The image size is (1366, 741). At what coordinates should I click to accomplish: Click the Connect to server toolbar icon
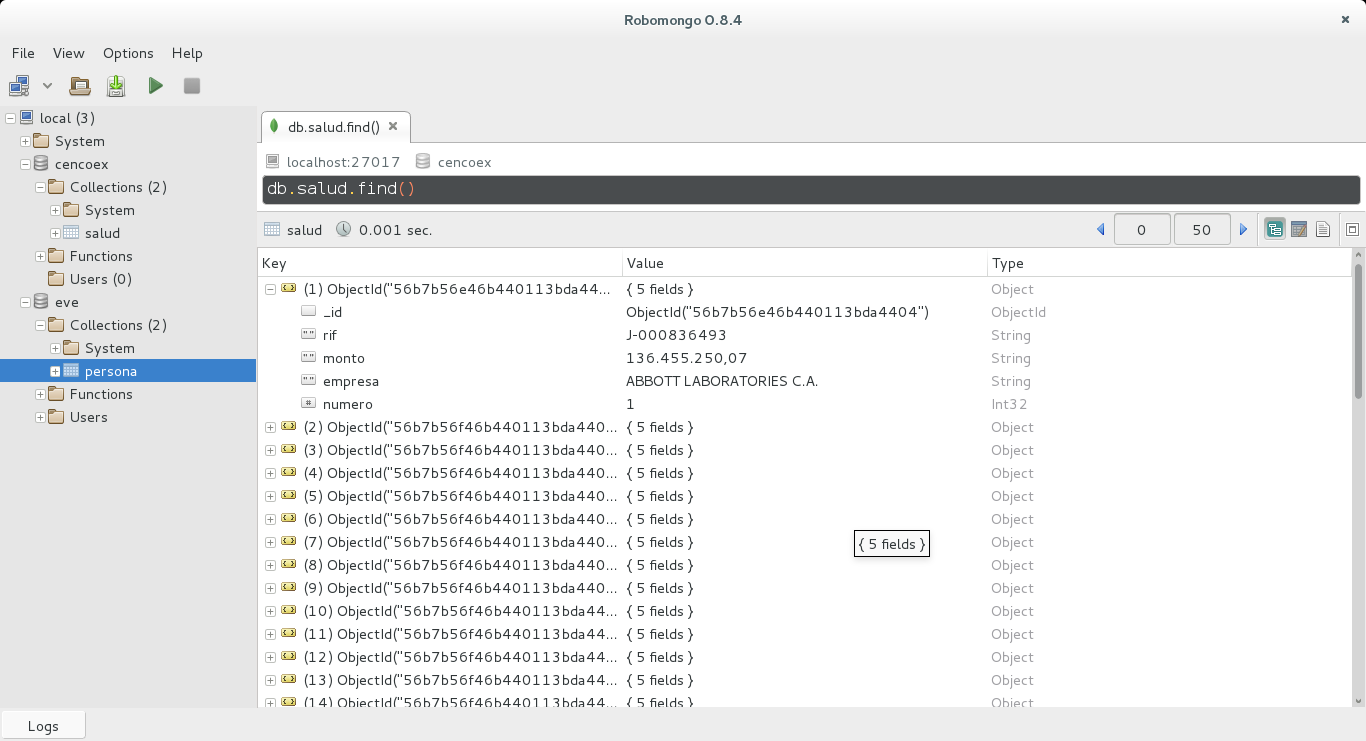tap(20, 86)
